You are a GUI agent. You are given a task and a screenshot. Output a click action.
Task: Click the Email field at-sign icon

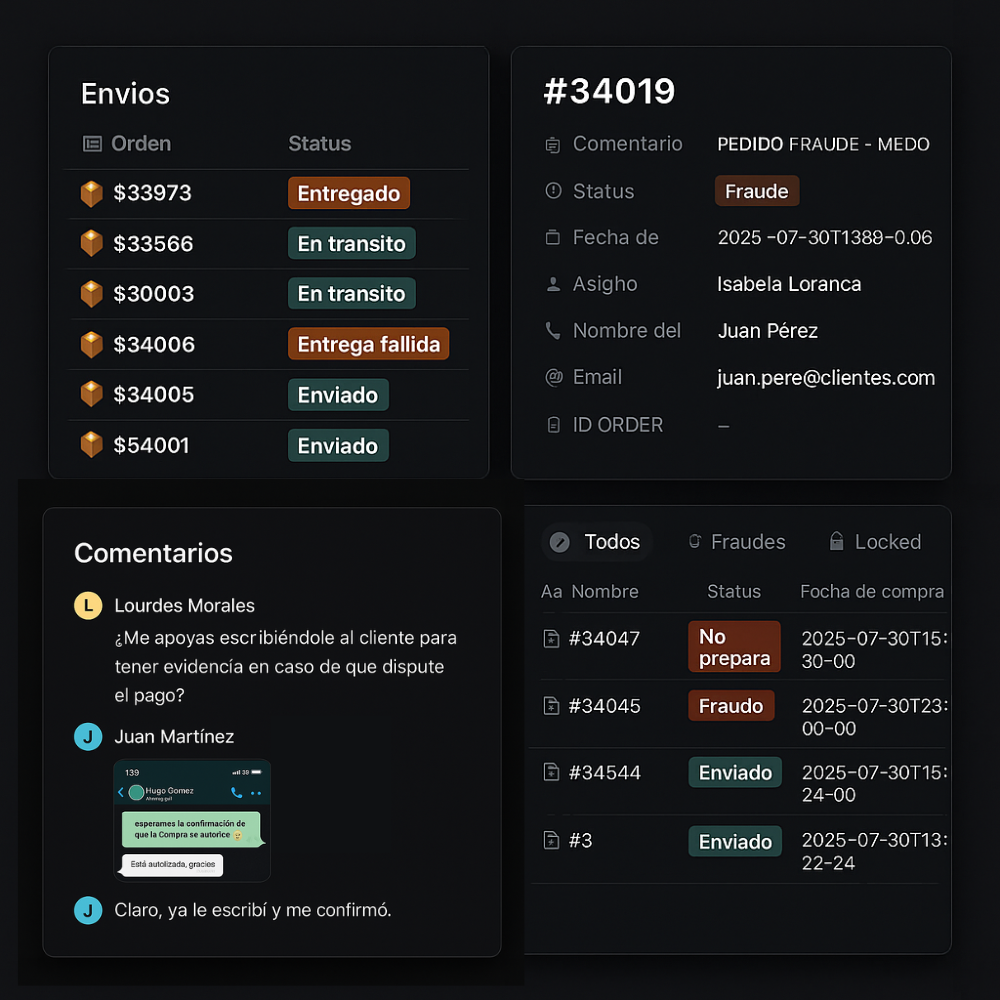[x=553, y=378]
